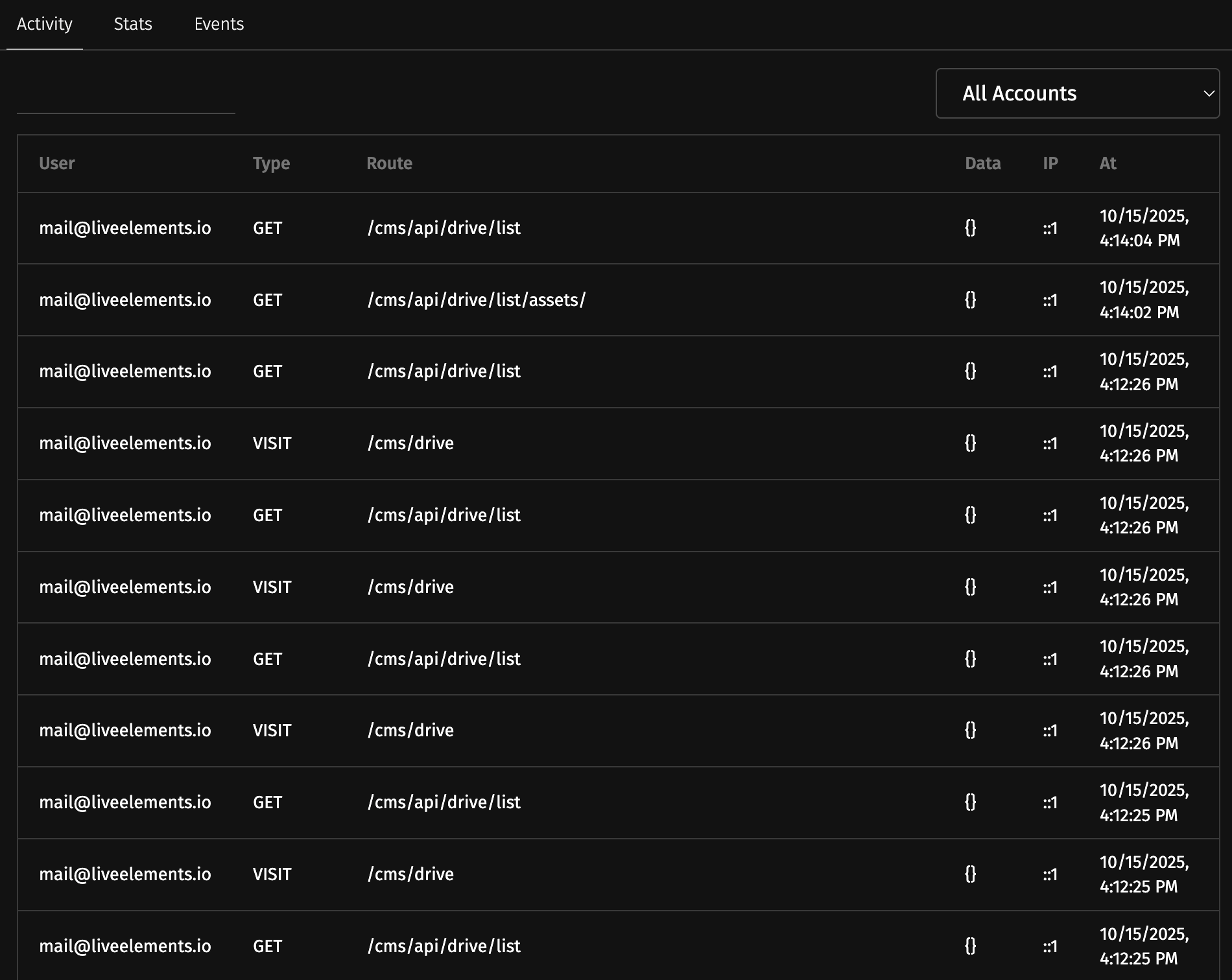Click the Type column header
This screenshot has width=1232, height=980.
click(271, 163)
